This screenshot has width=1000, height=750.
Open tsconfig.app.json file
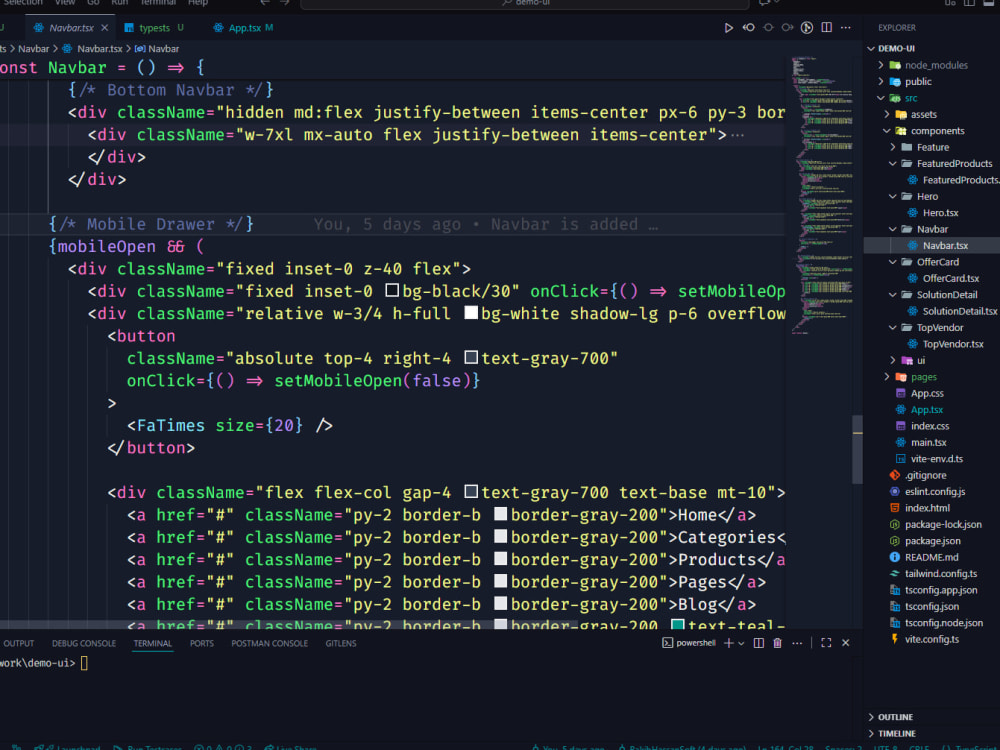[941, 590]
